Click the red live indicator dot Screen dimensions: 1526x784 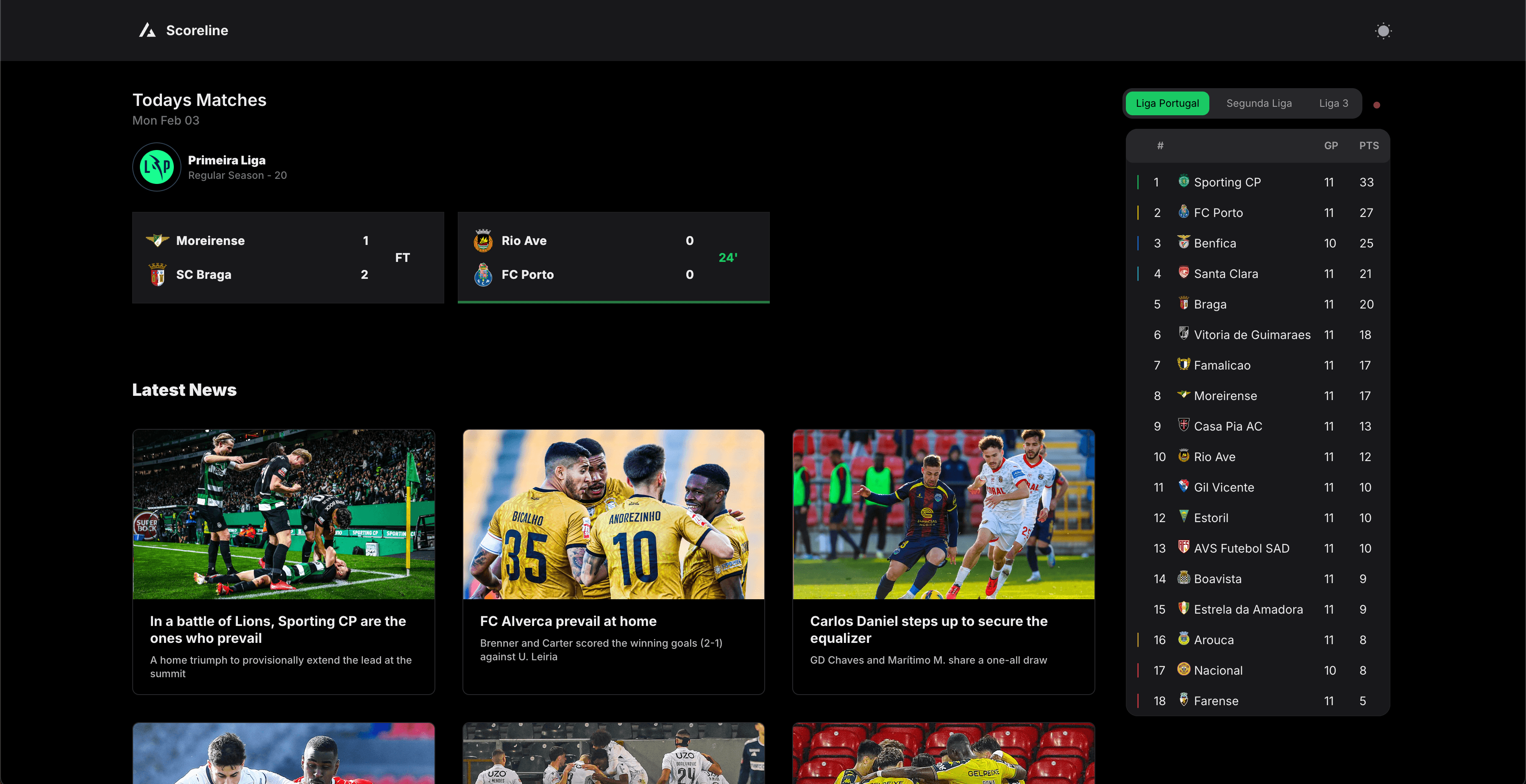pyautogui.click(x=1377, y=105)
